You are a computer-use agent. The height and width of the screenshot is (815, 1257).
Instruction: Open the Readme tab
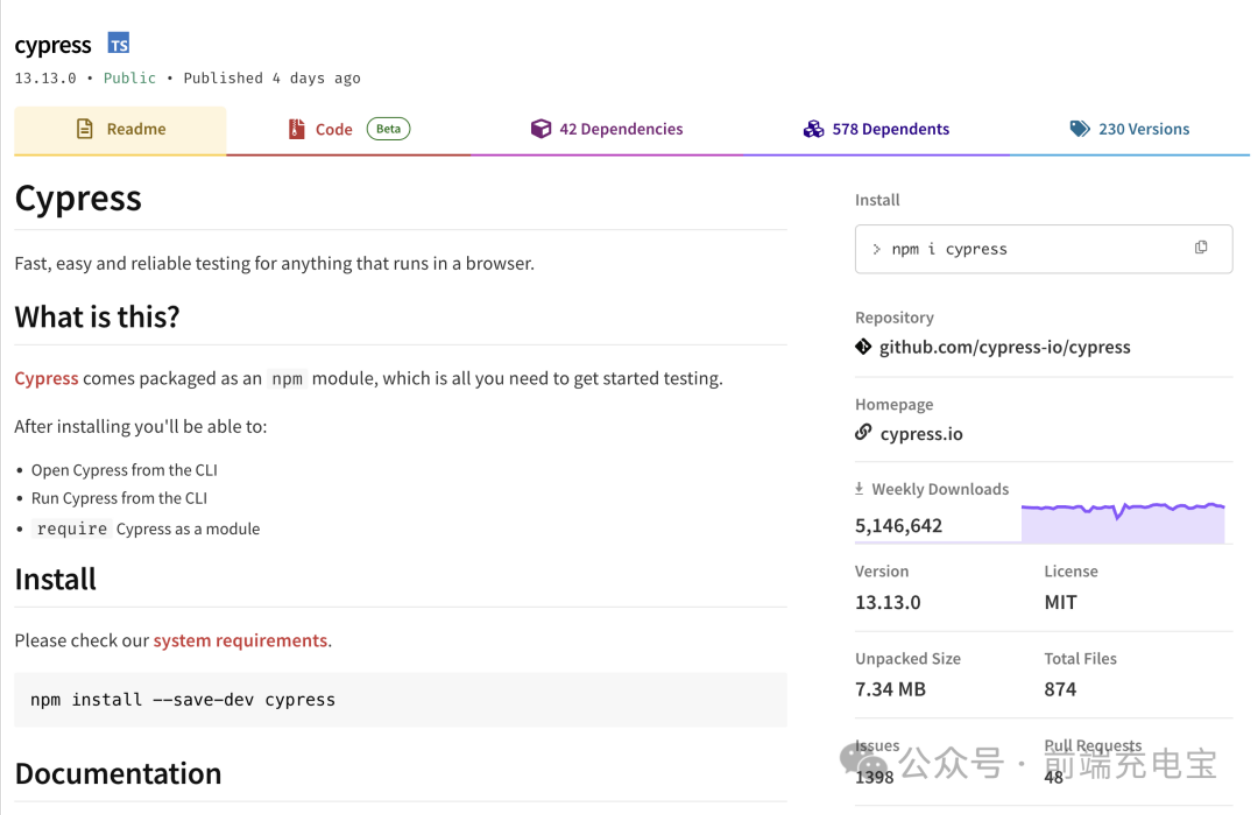click(120, 130)
